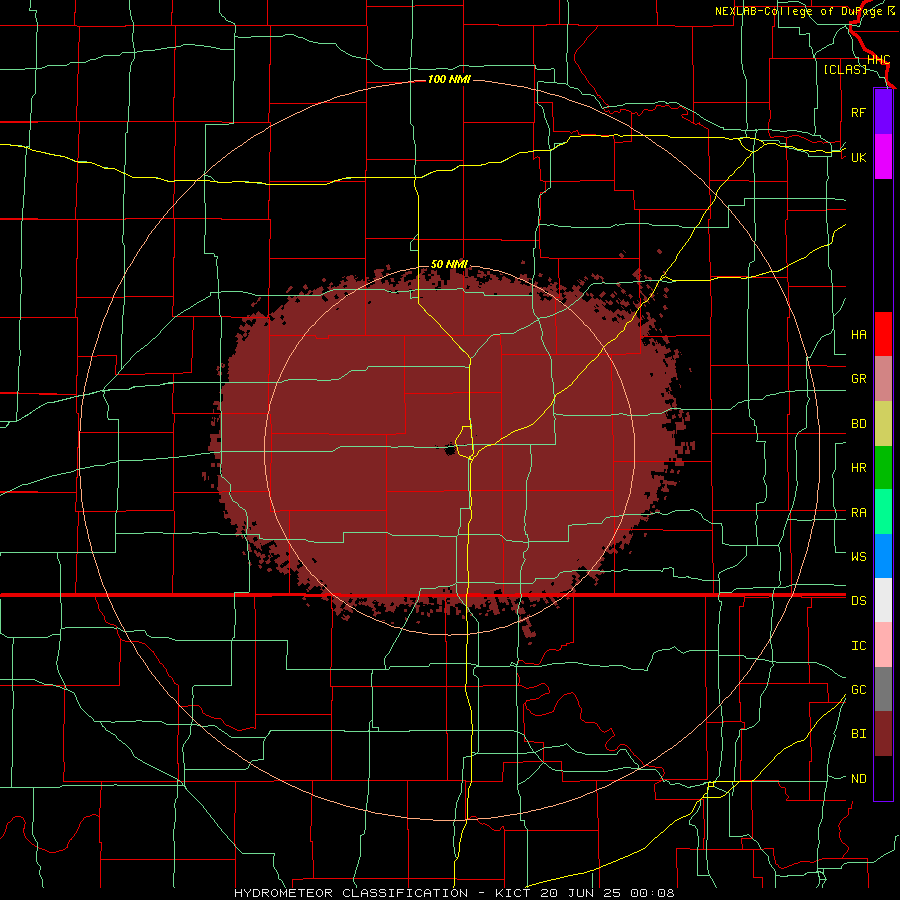
Task: Click the "IC" legend label
Action: pyautogui.click(x=858, y=646)
